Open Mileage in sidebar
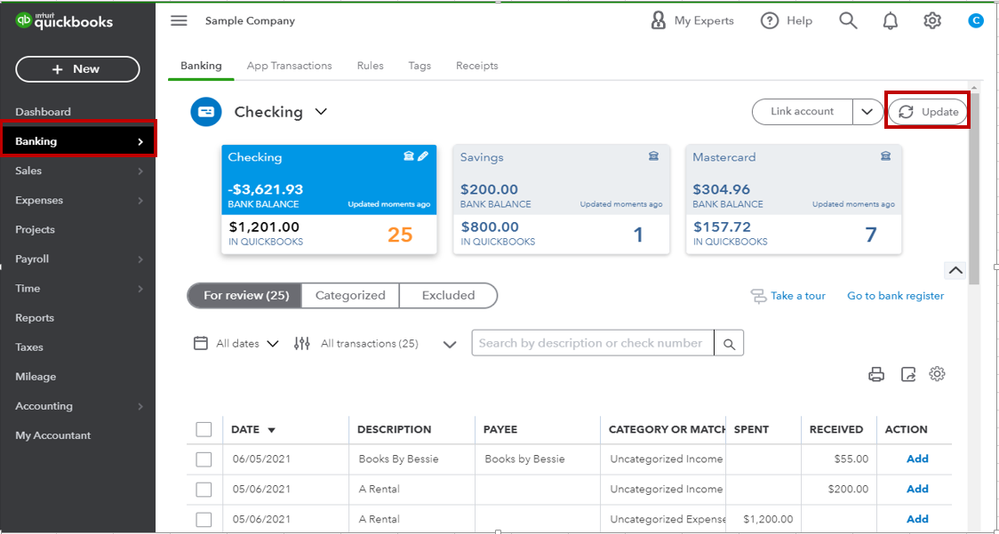Viewport: 999px width, 534px height. [x=36, y=377]
